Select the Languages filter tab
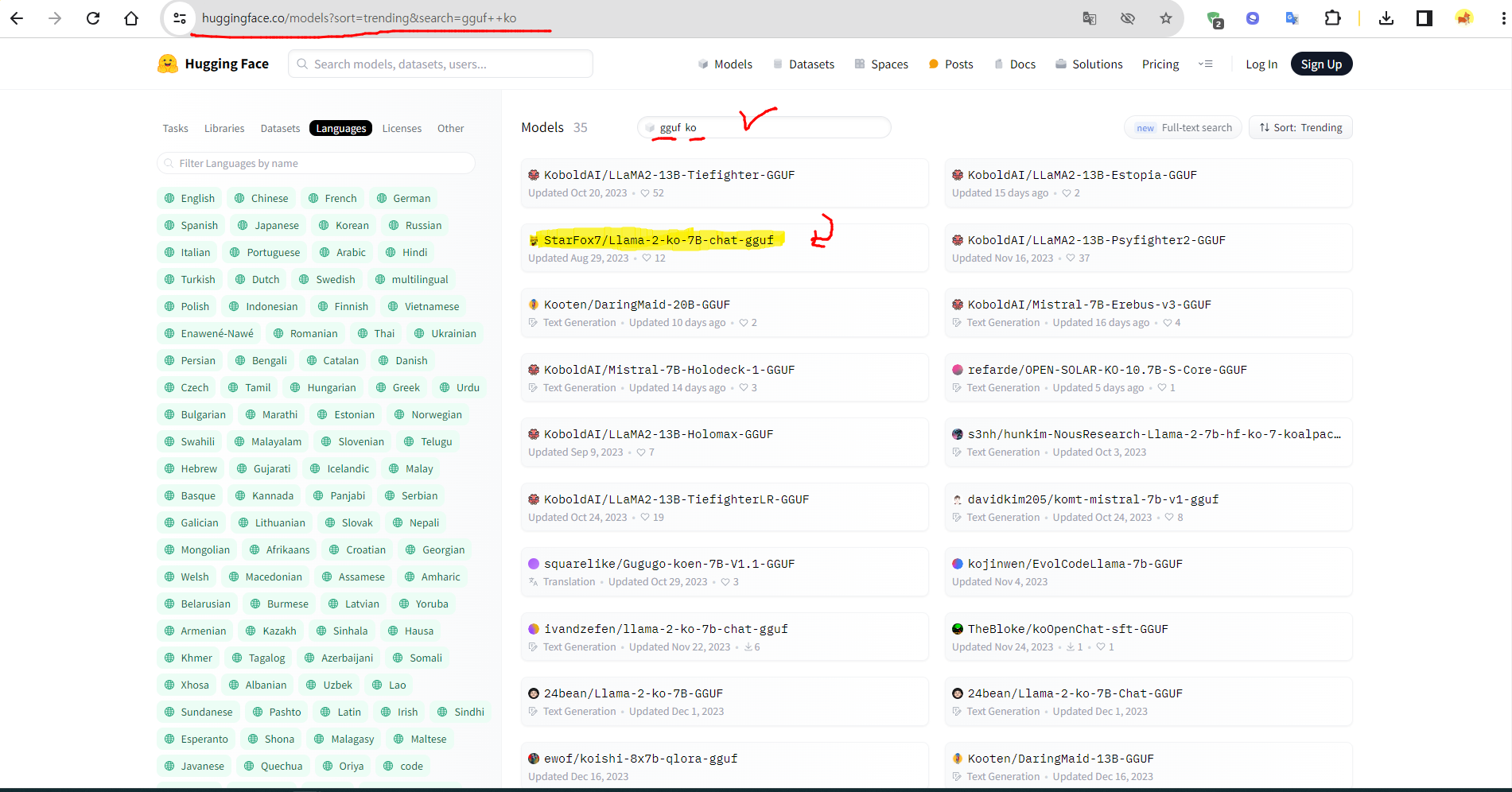Screen dimensions: 1512x792 coord(341,128)
